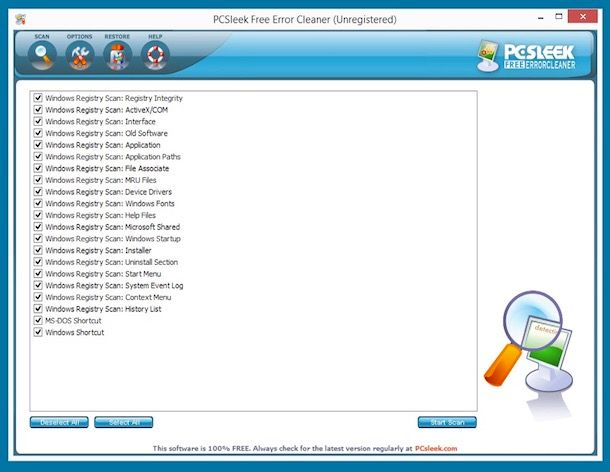Open the Scan magnifier icon
Image resolution: width=610 pixels, height=472 pixels.
tap(42, 56)
